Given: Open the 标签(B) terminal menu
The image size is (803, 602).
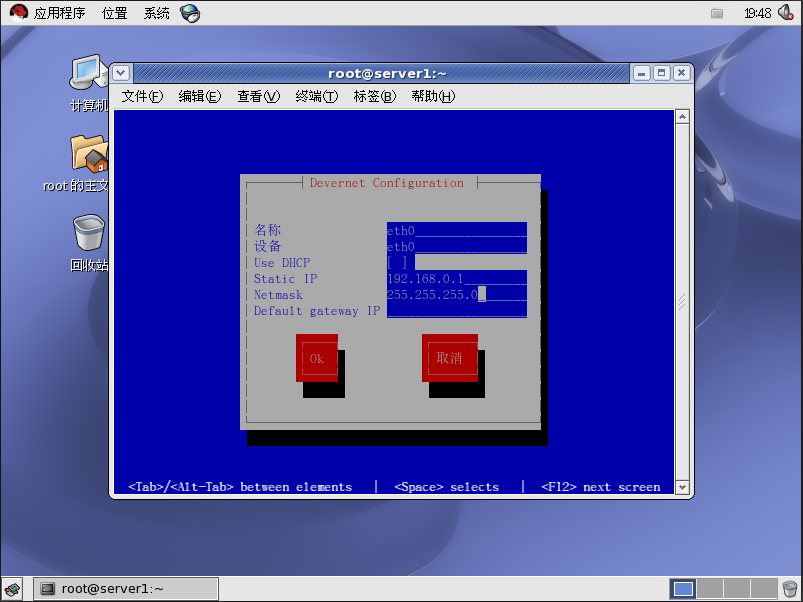Looking at the screenshot, I should [x=374, y=96].
